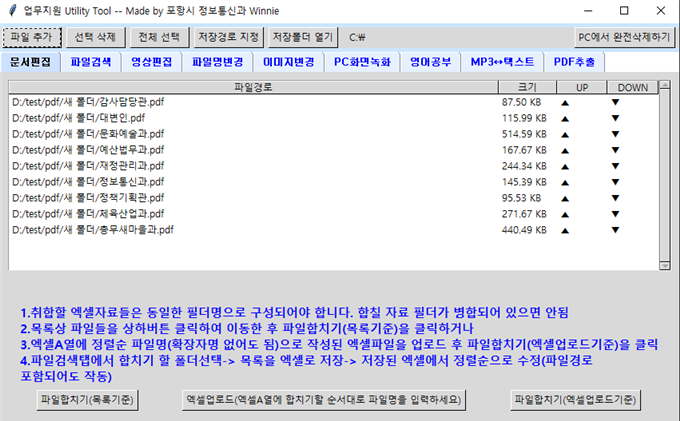The height and width of the screenshot is (421, 680).
Task: Move 문화예술과.pdf up in the list
Action: 564,134
